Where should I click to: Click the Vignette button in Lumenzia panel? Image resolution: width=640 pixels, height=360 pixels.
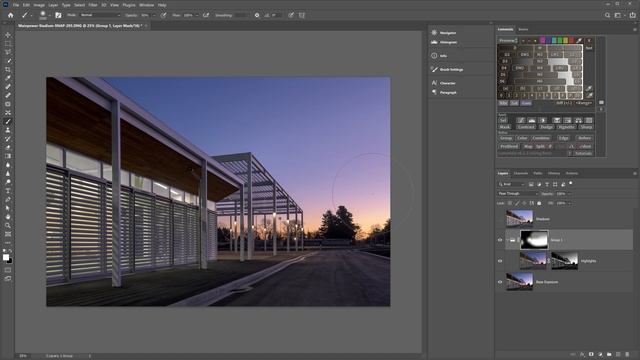tap(566, 127)
